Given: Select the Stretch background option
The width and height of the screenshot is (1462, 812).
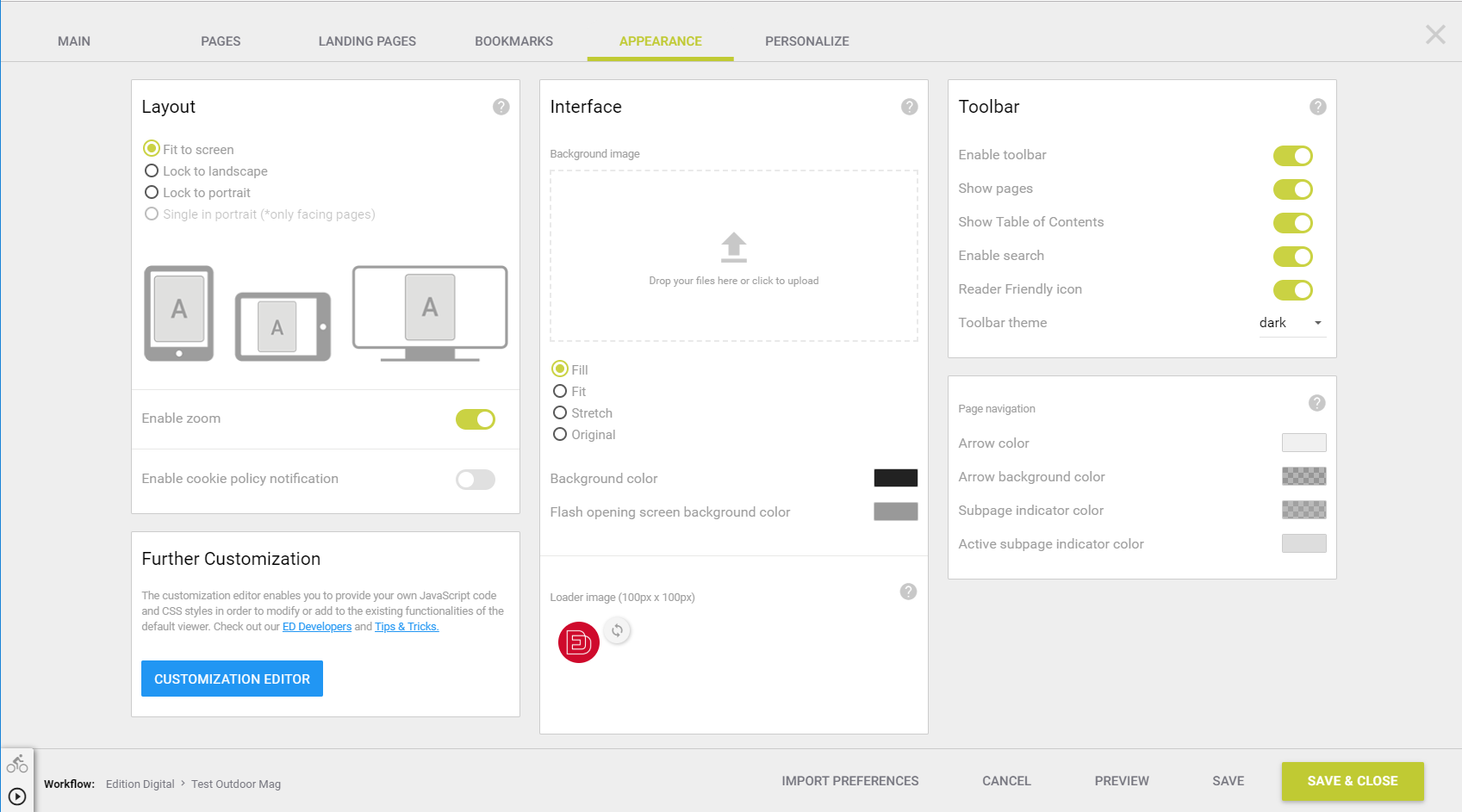Looking at the screenshot, I should pos(560,412).
